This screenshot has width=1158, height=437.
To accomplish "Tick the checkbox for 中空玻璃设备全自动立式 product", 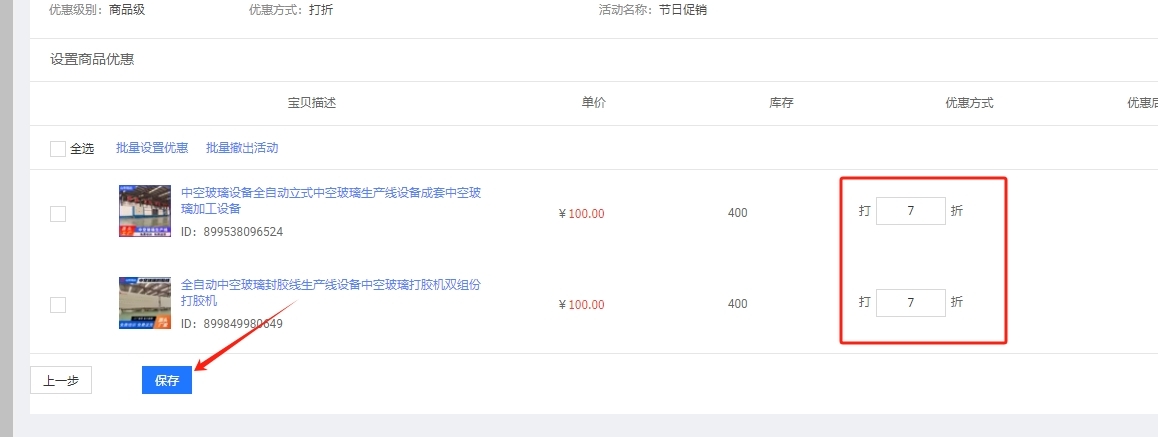I will (x=58, y=214).
